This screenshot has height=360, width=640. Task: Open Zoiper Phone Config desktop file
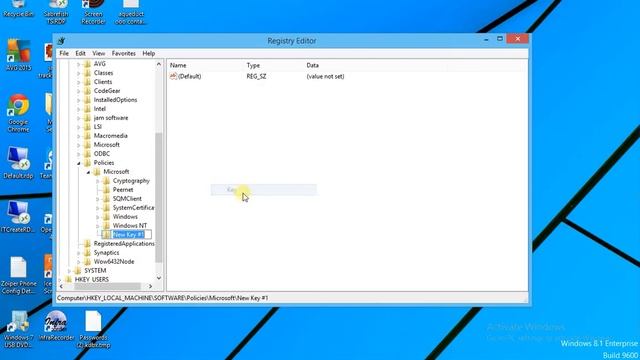coord(18,275)
